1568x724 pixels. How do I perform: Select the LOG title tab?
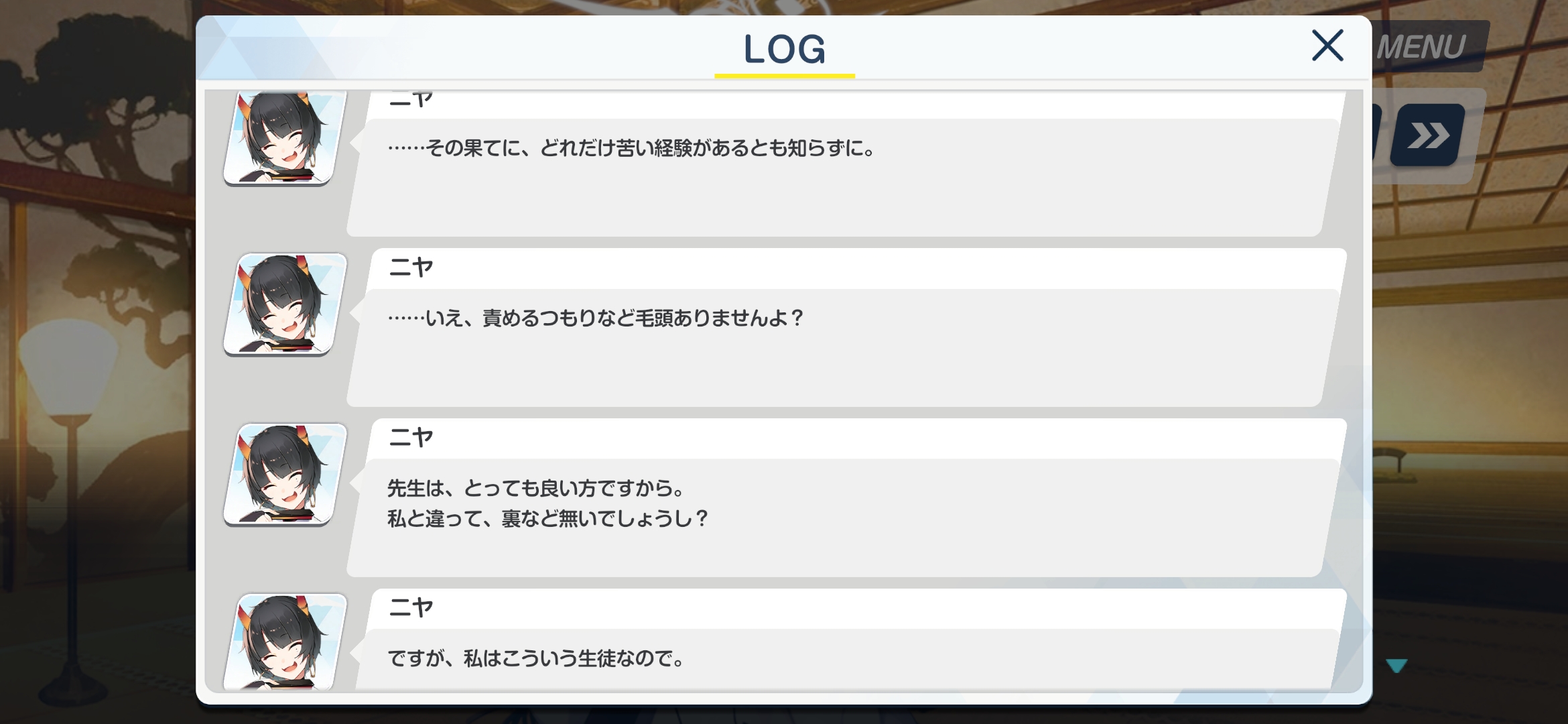pyautogui.click(x=785, y=49)
